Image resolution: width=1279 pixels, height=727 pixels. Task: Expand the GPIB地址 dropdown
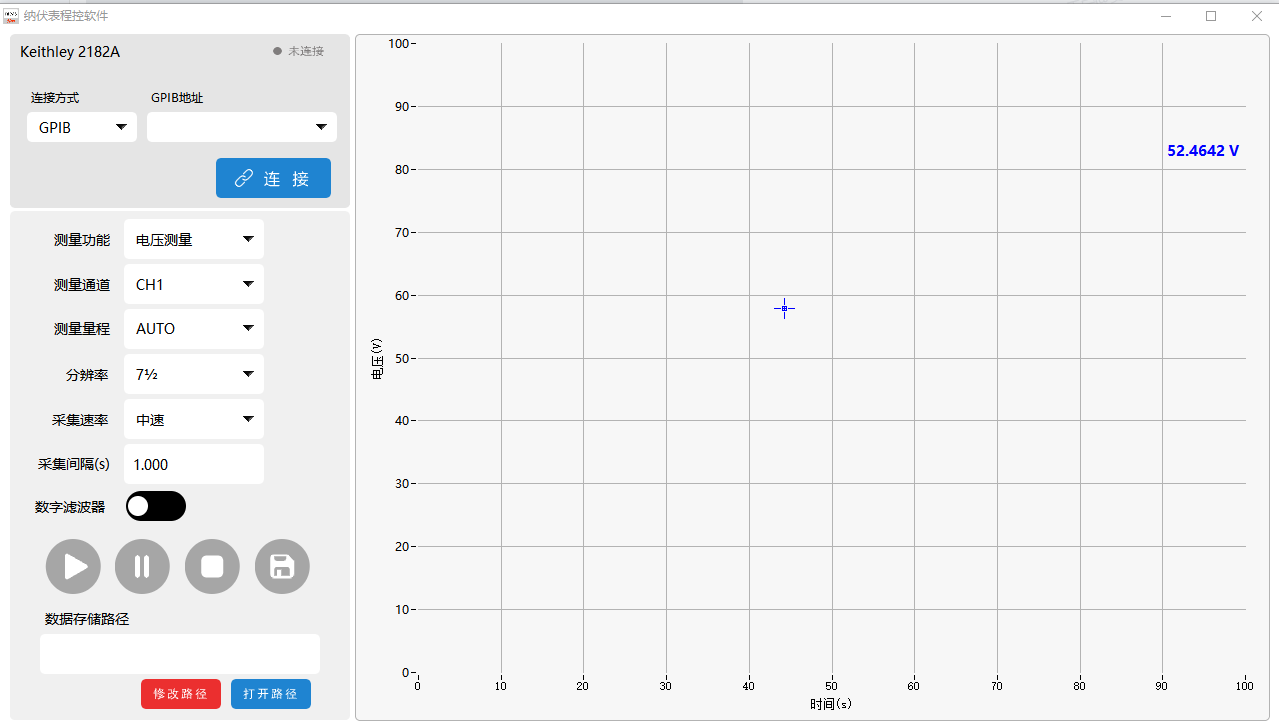[242, 127]
